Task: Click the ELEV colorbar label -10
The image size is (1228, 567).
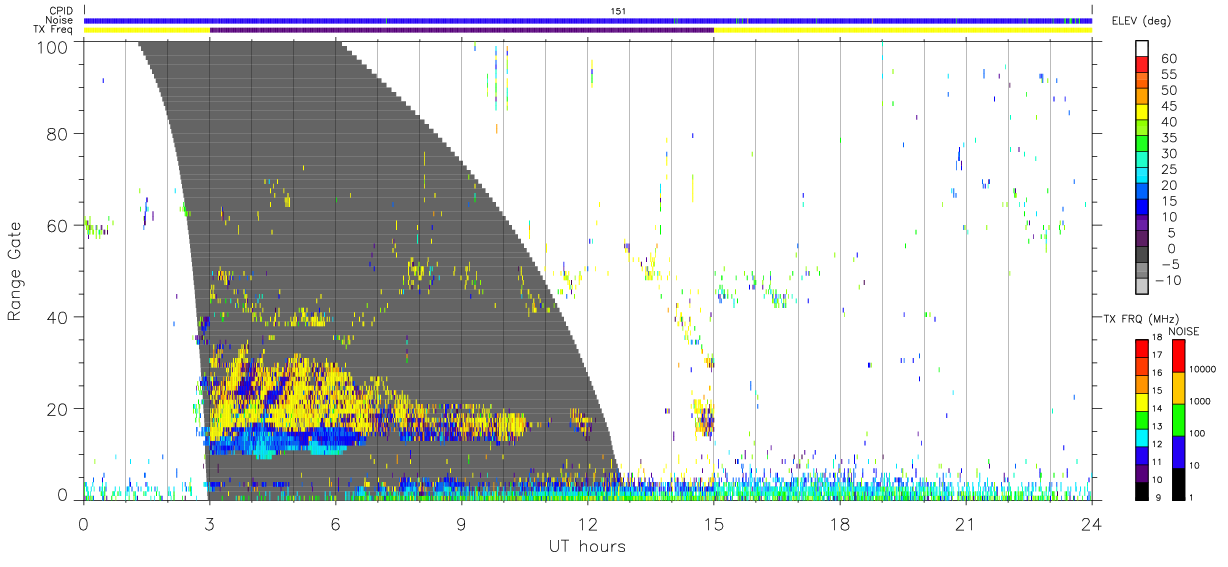Action: pyautogui.click(x=1168, y=280)
